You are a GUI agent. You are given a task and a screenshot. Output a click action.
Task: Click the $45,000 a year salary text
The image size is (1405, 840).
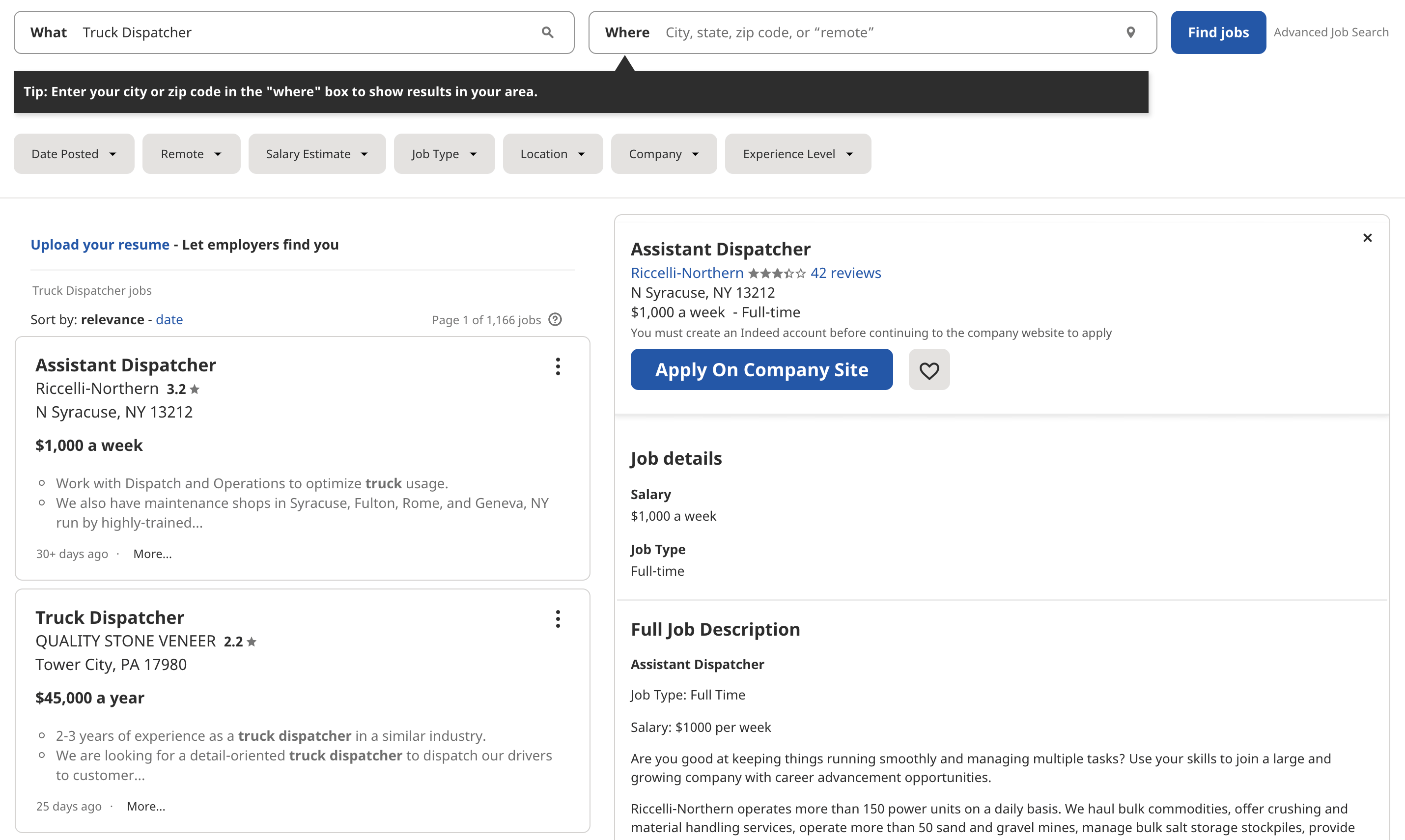tap(89, 698)
